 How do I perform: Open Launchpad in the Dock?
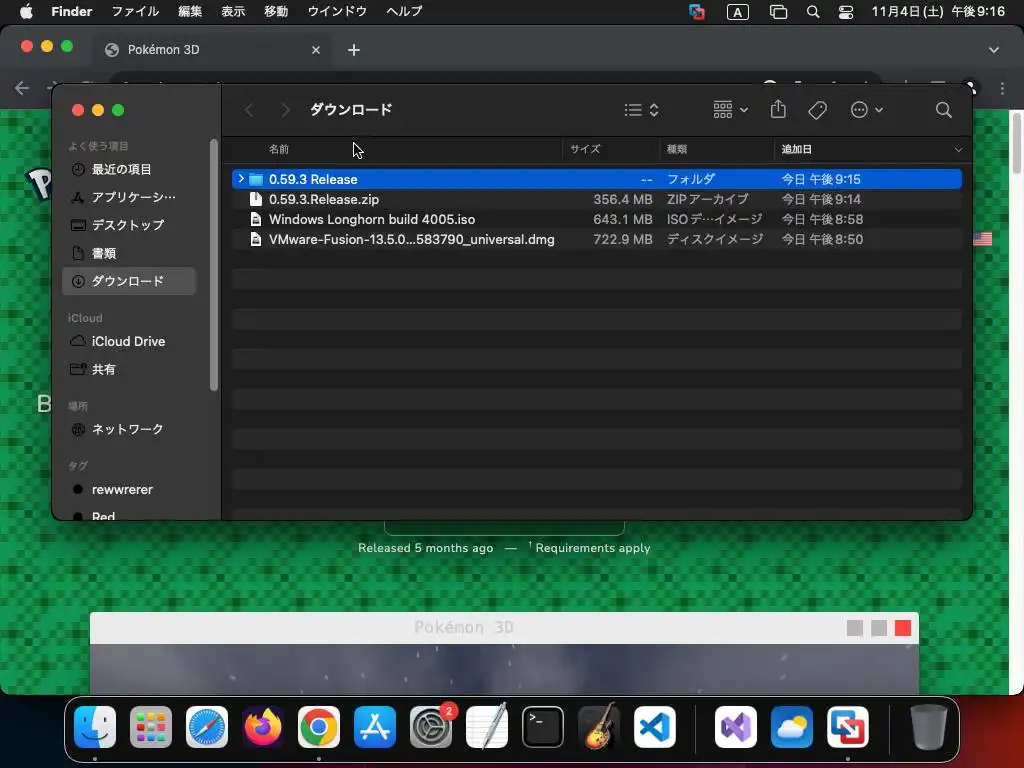[151, 727]
